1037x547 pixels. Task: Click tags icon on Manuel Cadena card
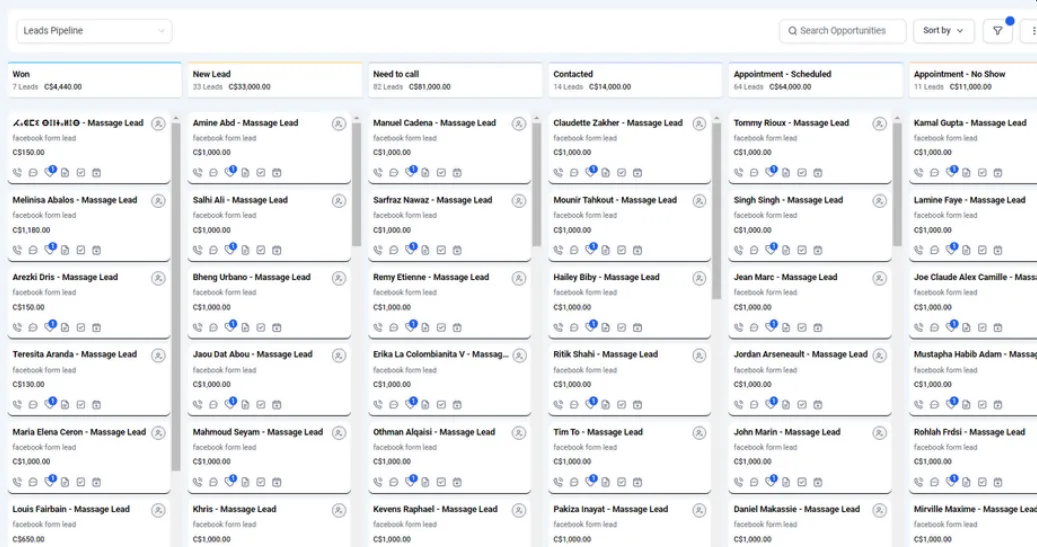[x=409, y=173]
